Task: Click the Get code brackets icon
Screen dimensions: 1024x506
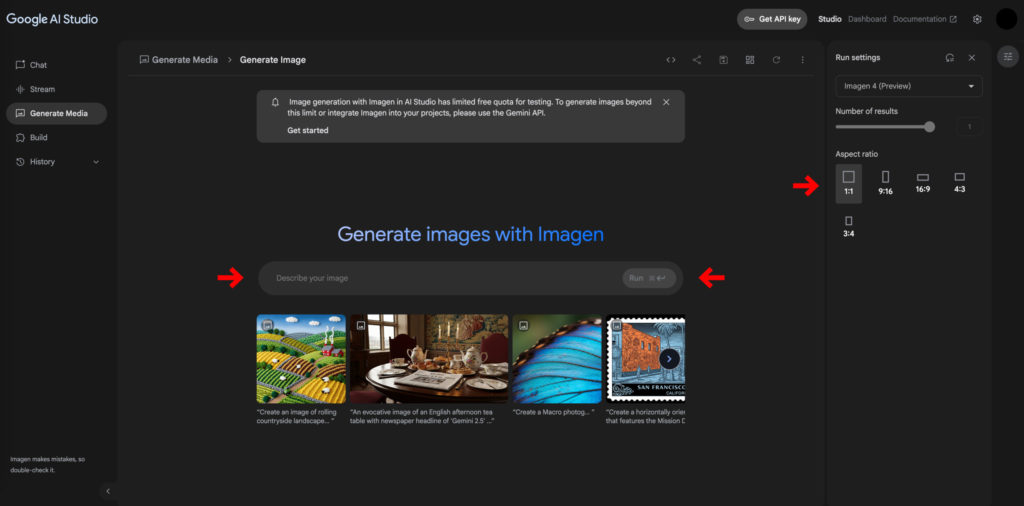Action: click(x=671, y=59)
